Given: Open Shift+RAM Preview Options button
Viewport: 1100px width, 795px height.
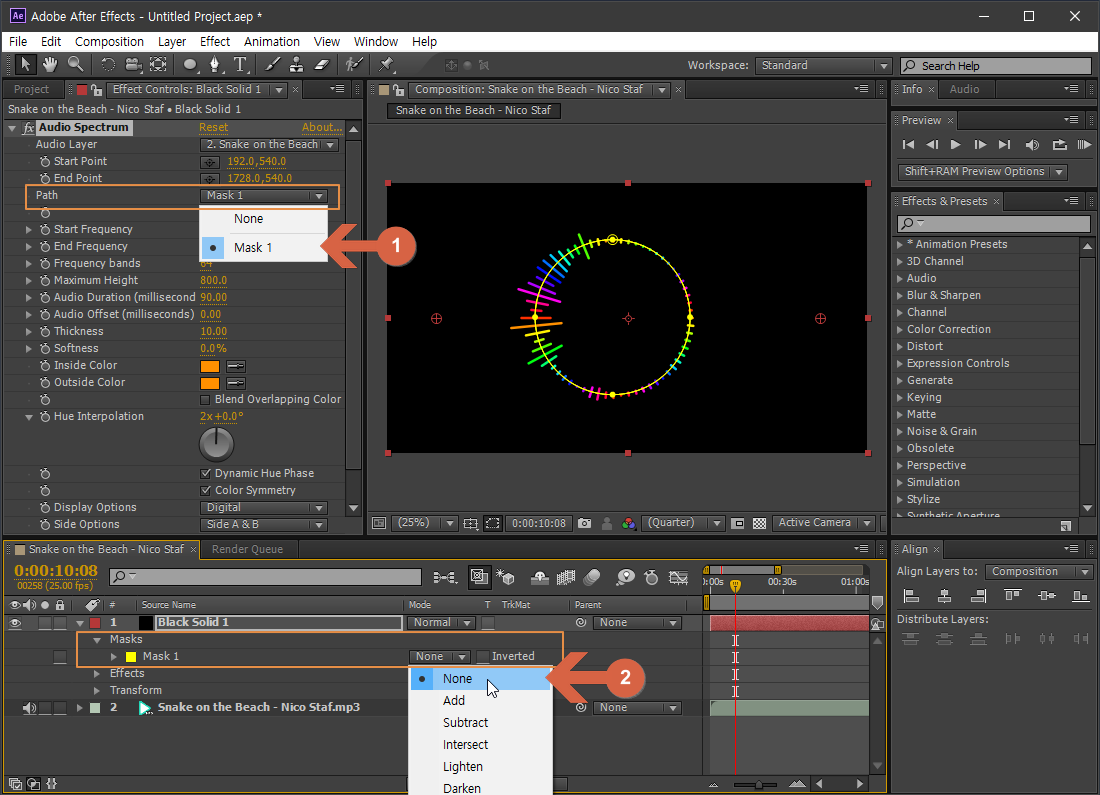Looking at the screenshot, I should (982, 172).
